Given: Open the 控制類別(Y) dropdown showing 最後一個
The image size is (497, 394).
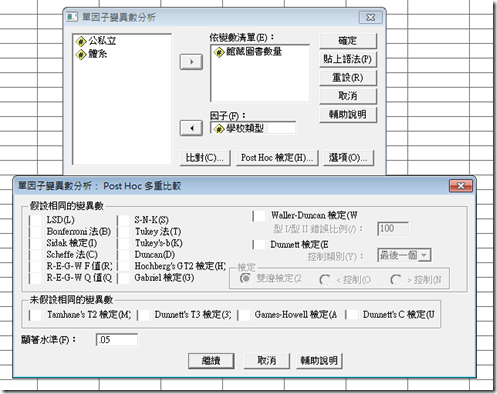Looking at the screenshot, I should [404, 255].
